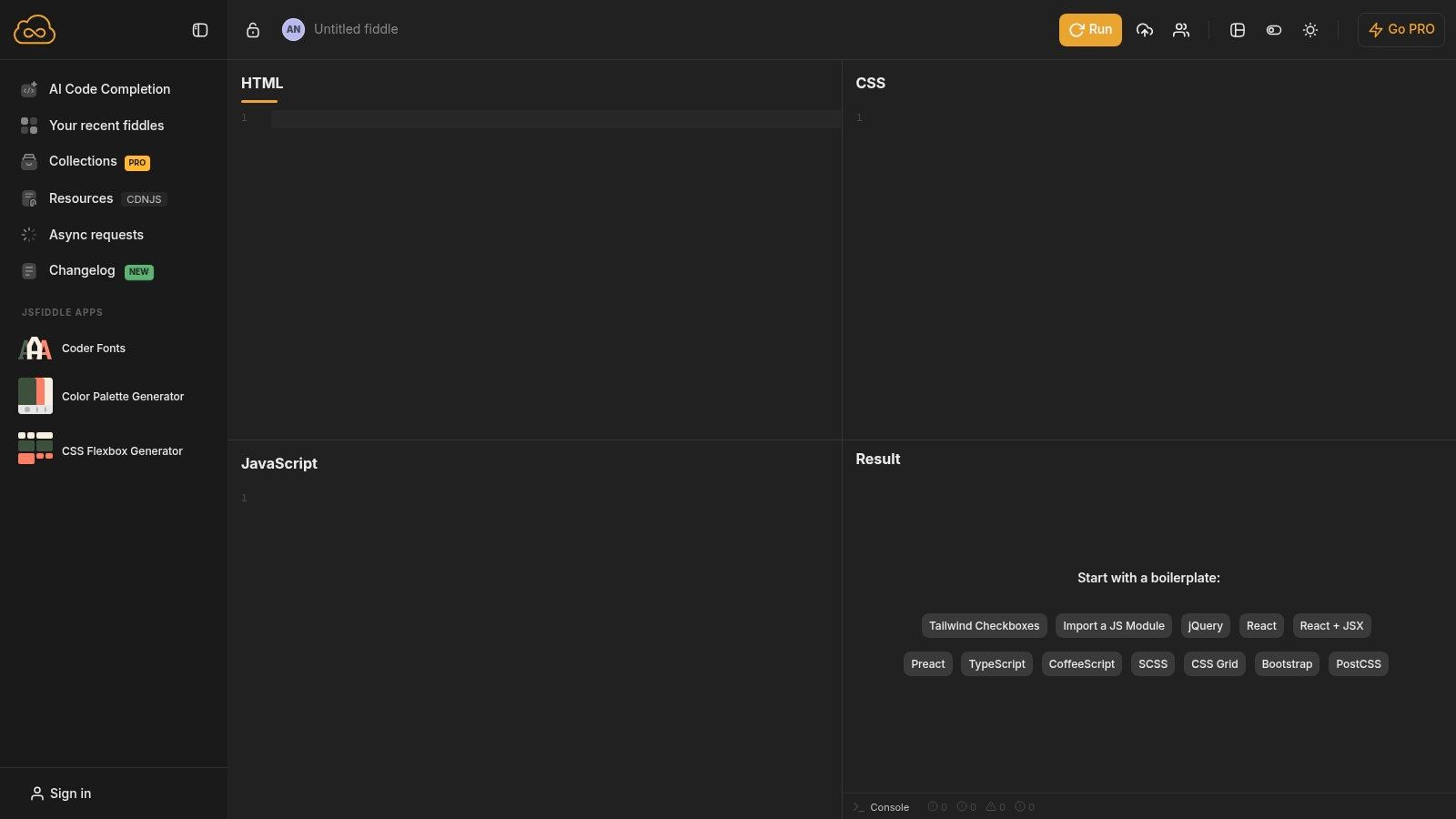Screen dimensions: 1456x819
Task: Open the Color Palette Generator app
Action: 122,396
